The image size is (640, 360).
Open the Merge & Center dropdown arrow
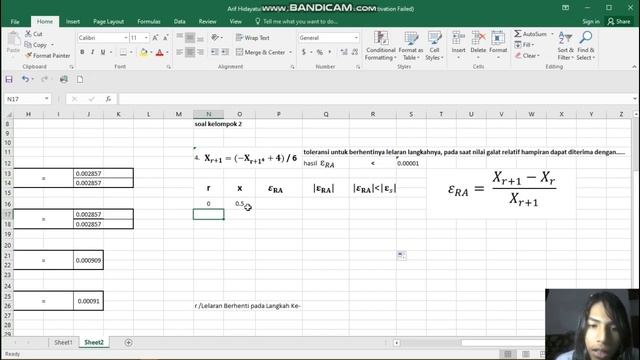pos(291,52)
